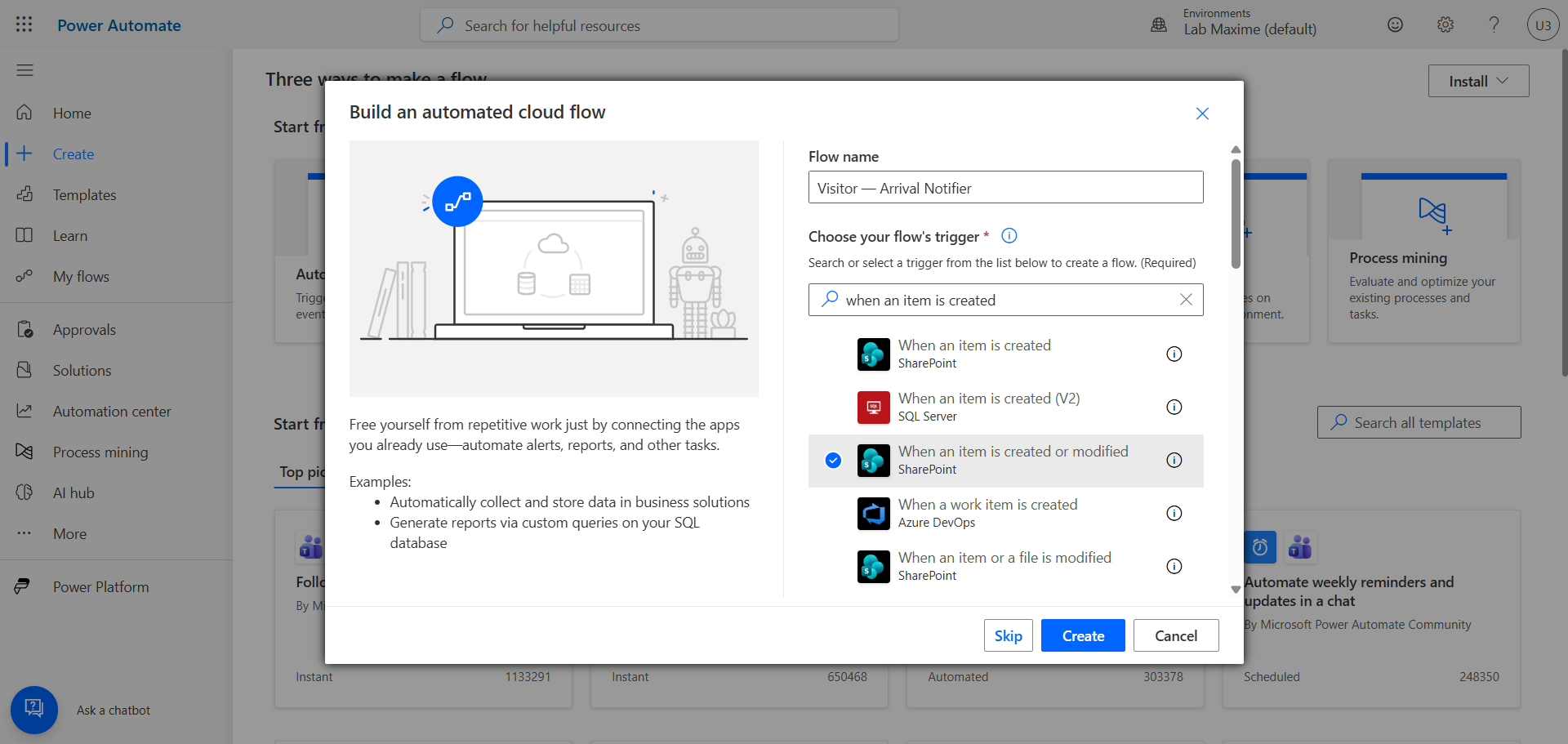The width and height of the screenshot is (1568, 744).
Task: Open the Settings gear icon
Action: pos(1445,25)
